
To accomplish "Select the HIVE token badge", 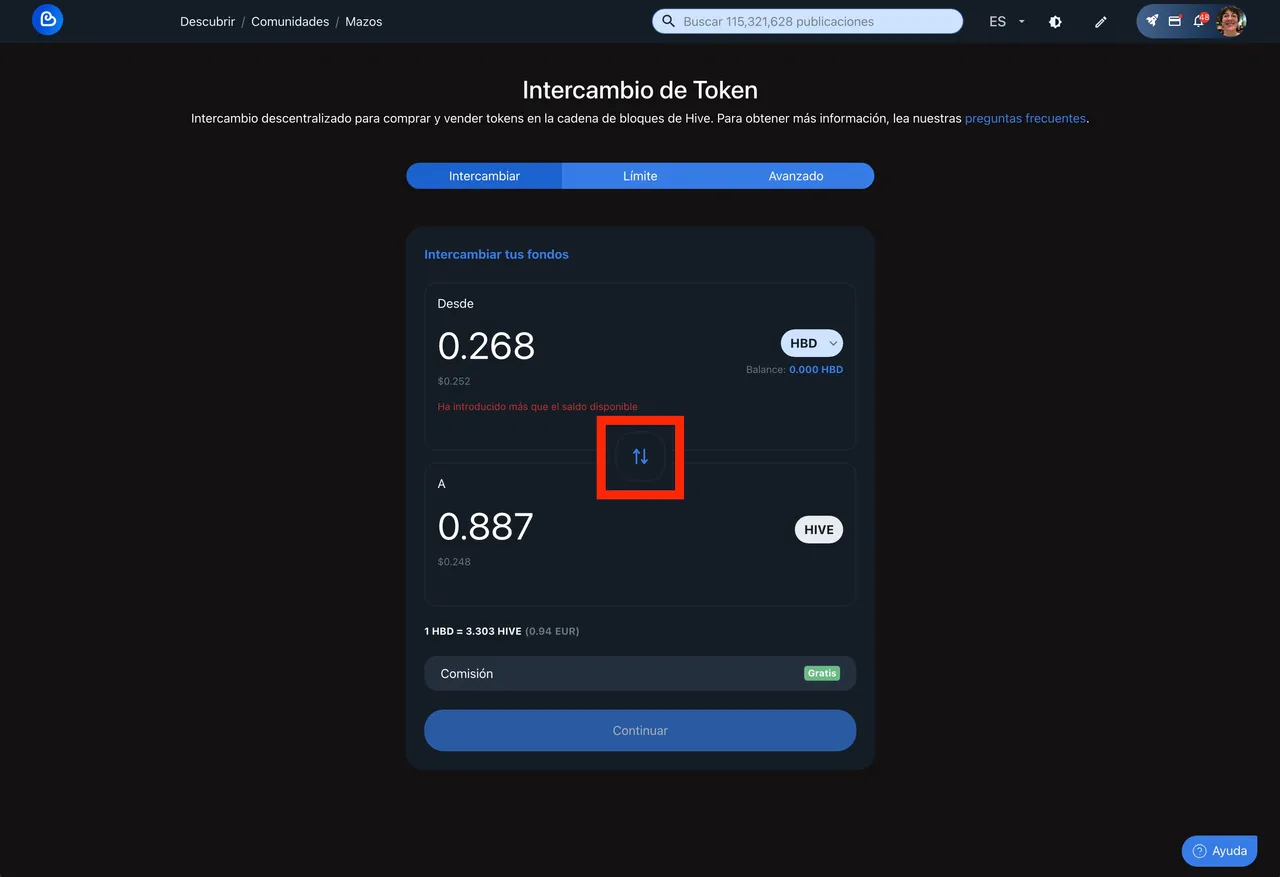I will pos(819,530).
